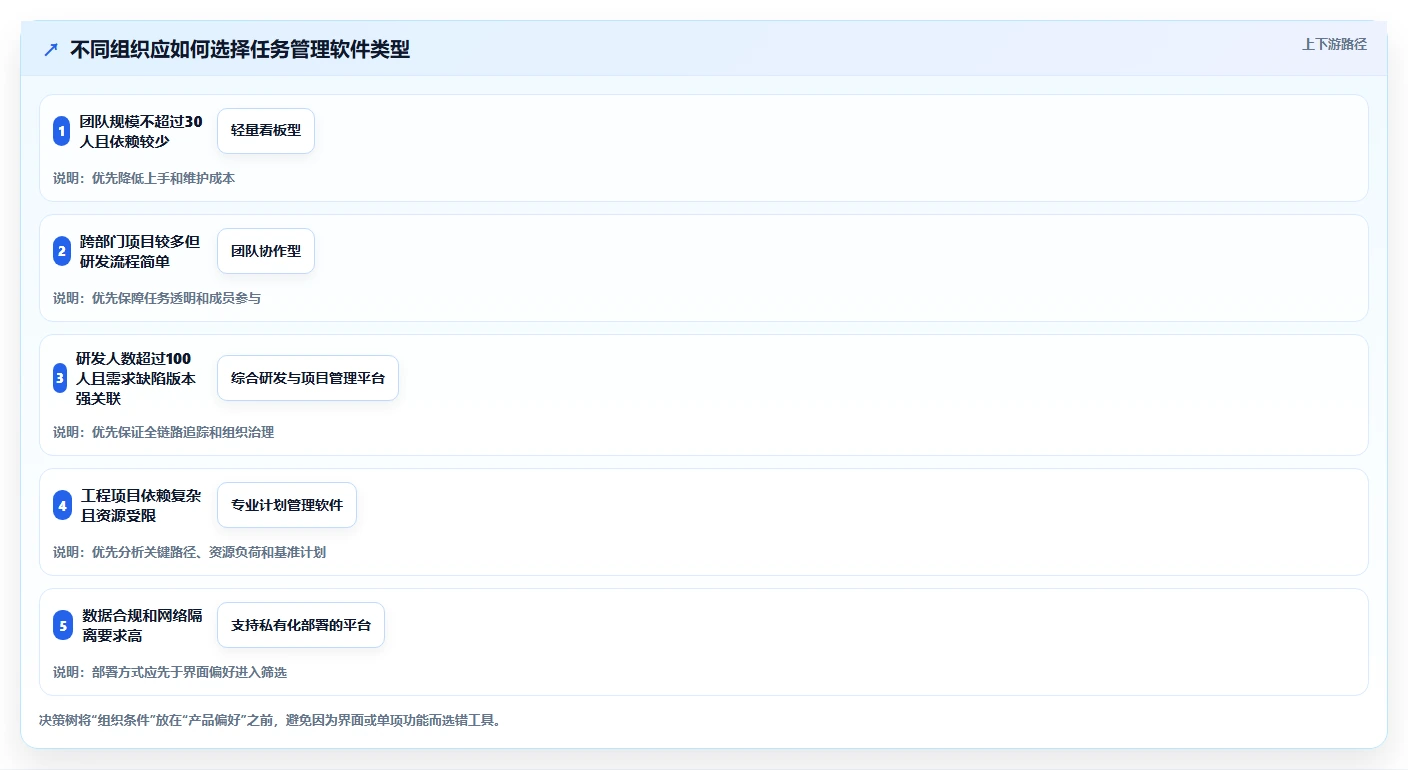The height and width of the screenshot is (770, 1408).
Task: Click note 部署方式应先于界面偏好进入筛选
Action: tap(189, 672)
